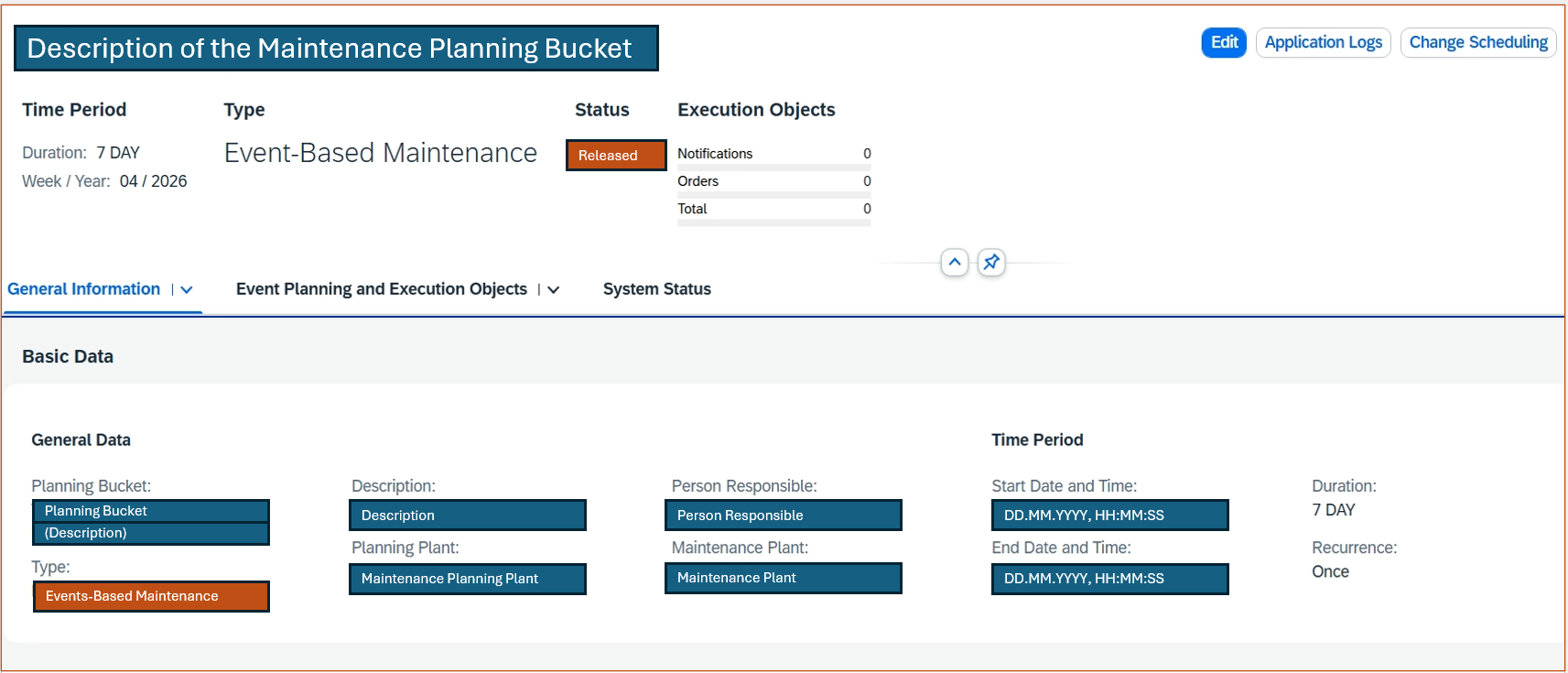Click the Notifications progress bar

click(773, 168)
